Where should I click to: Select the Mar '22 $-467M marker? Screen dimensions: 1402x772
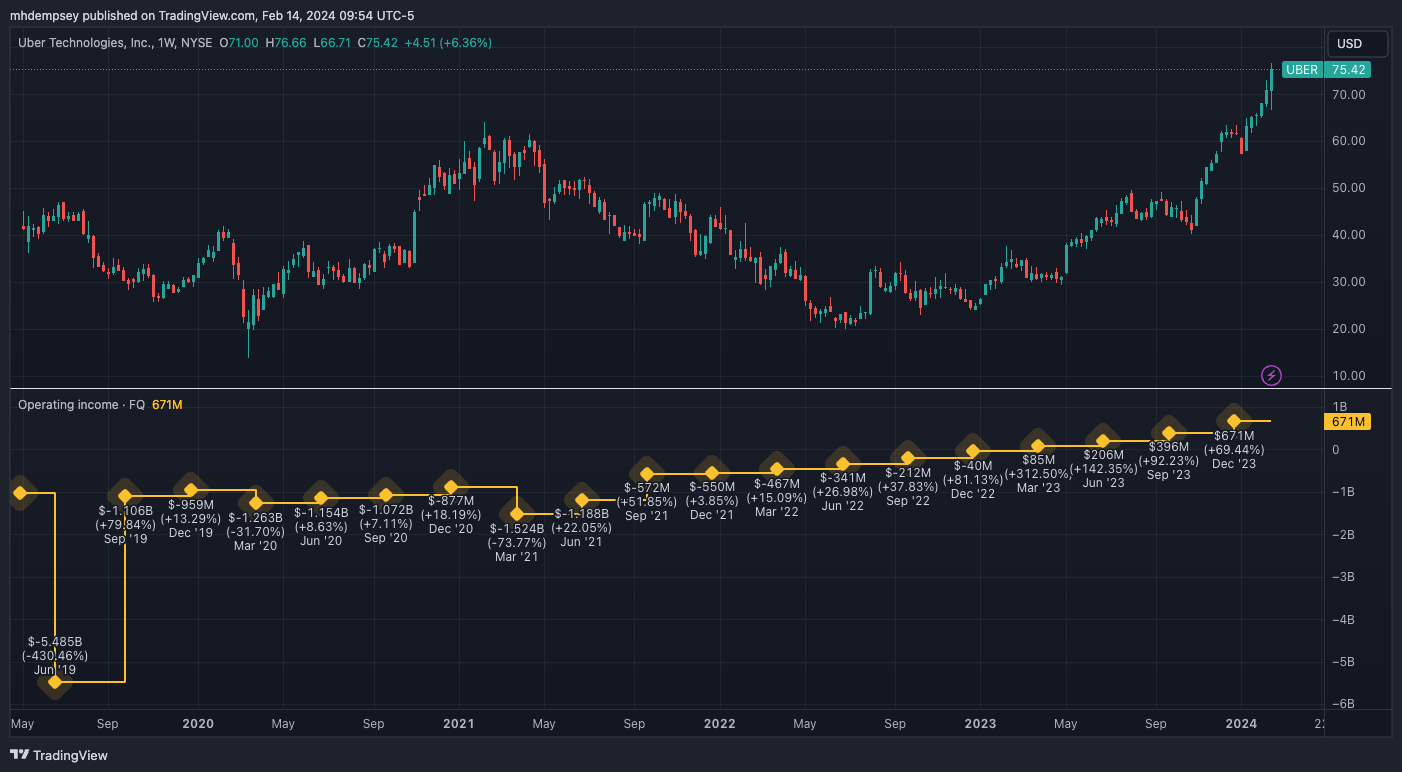(777, 469)
